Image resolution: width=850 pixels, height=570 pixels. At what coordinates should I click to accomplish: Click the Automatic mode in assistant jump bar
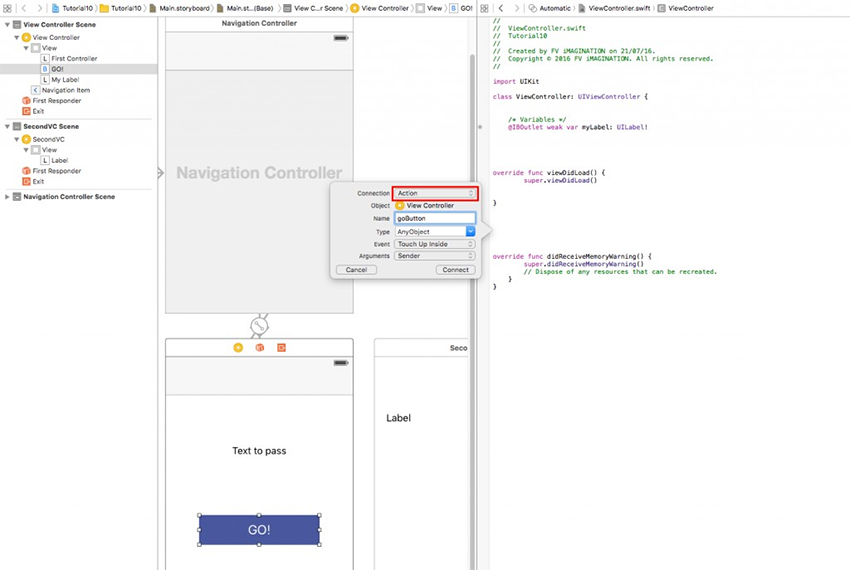pyautogui.click(x=550, y=8)
